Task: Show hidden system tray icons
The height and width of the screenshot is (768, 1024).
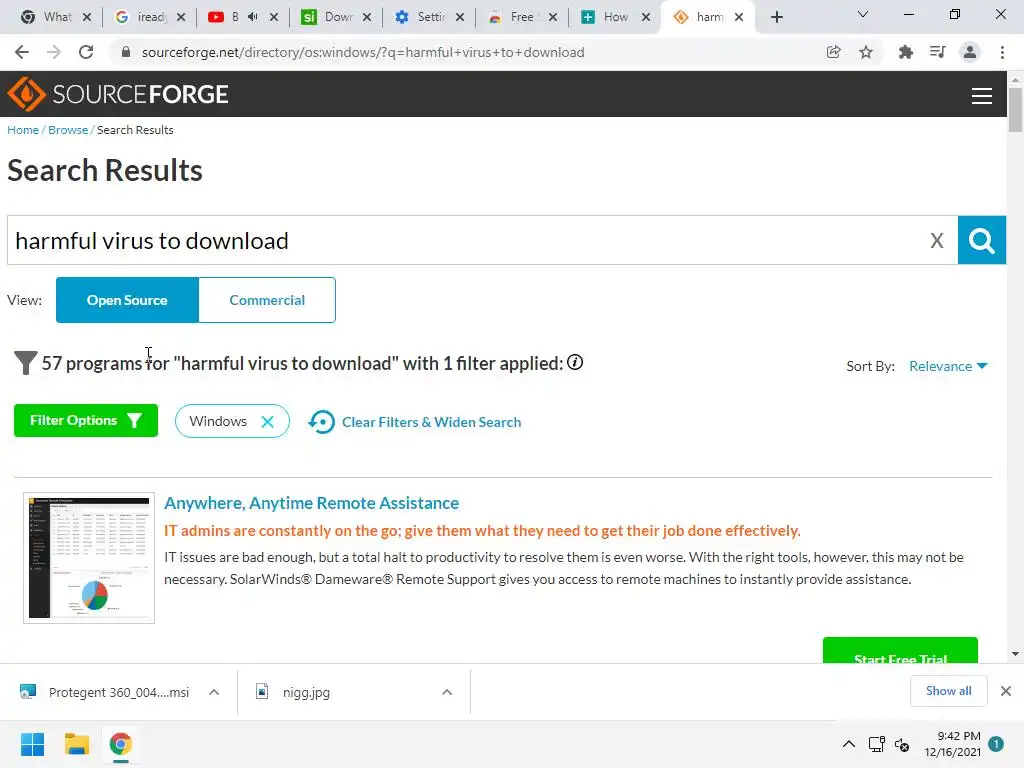Action: point(848,744)
